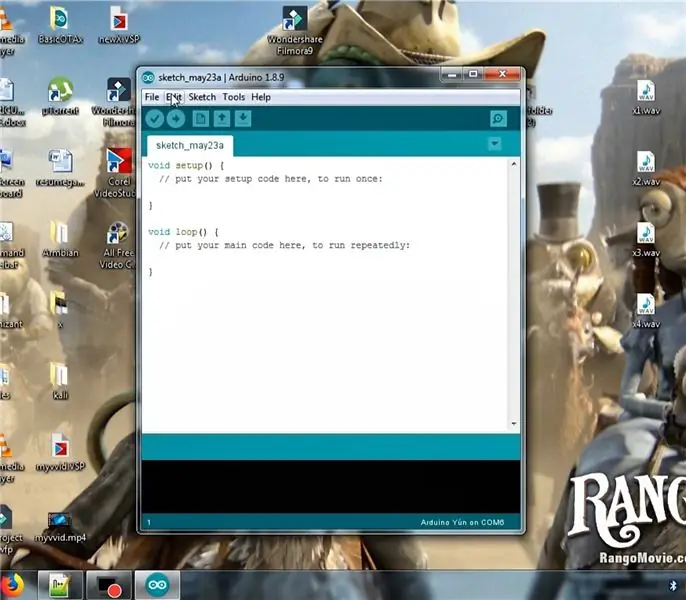Maximize the Arduino window
The width and height of the screenshot is (686, 600).
473,74
